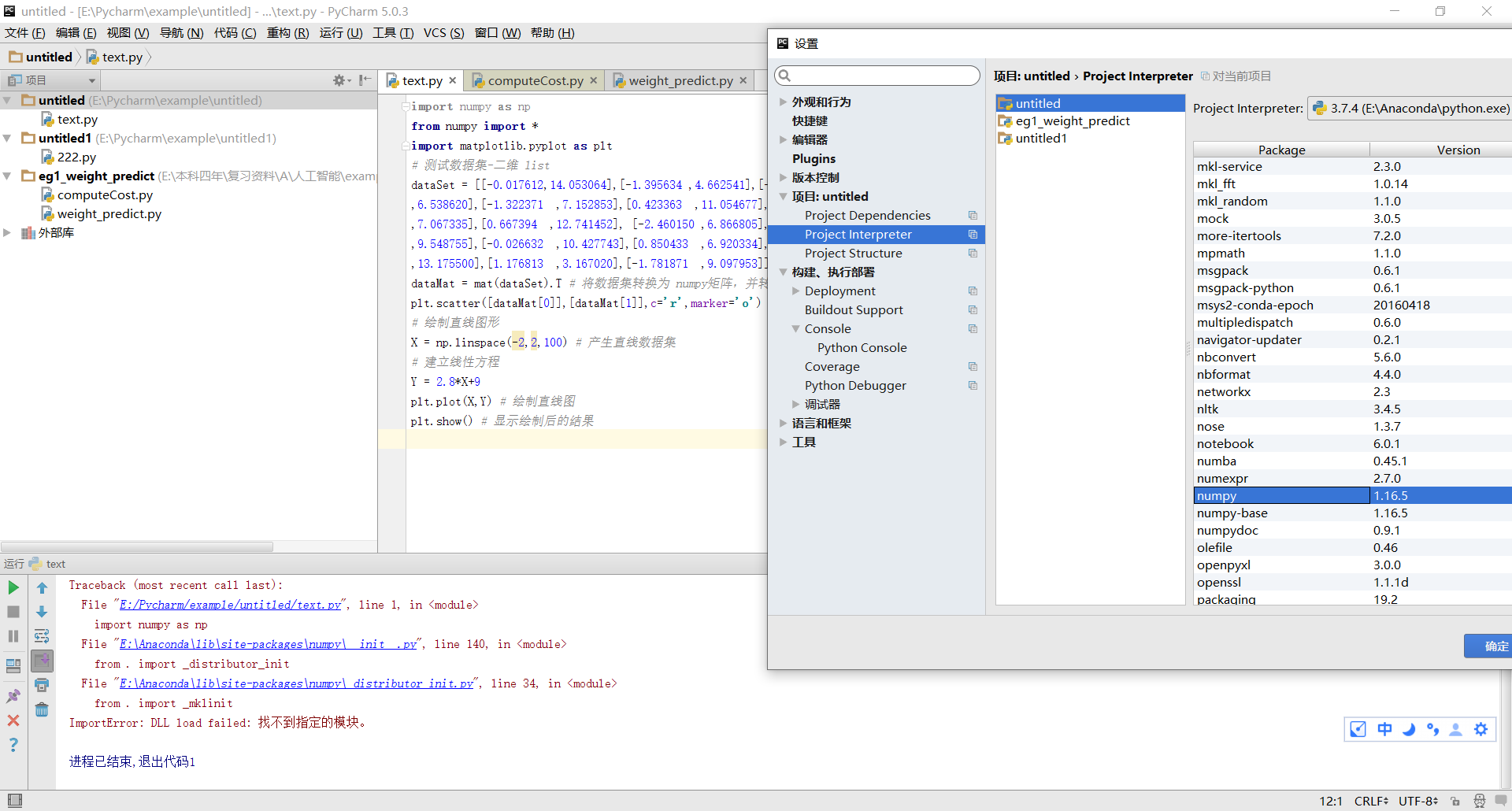Click the hide project panel icon
This screenshot has height=811, width=1512.
365,80
